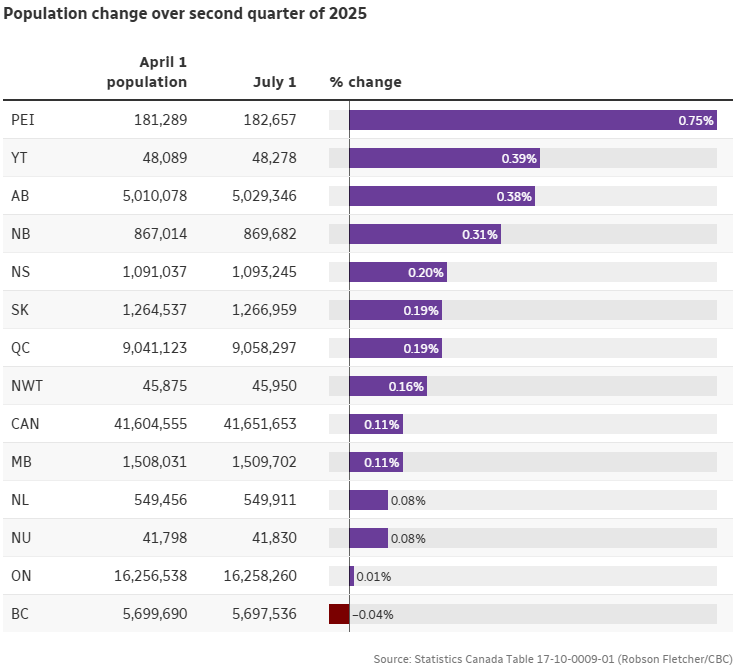
Task: Click the purple PEI 0.75% bar
Action: tap(532, 120)
